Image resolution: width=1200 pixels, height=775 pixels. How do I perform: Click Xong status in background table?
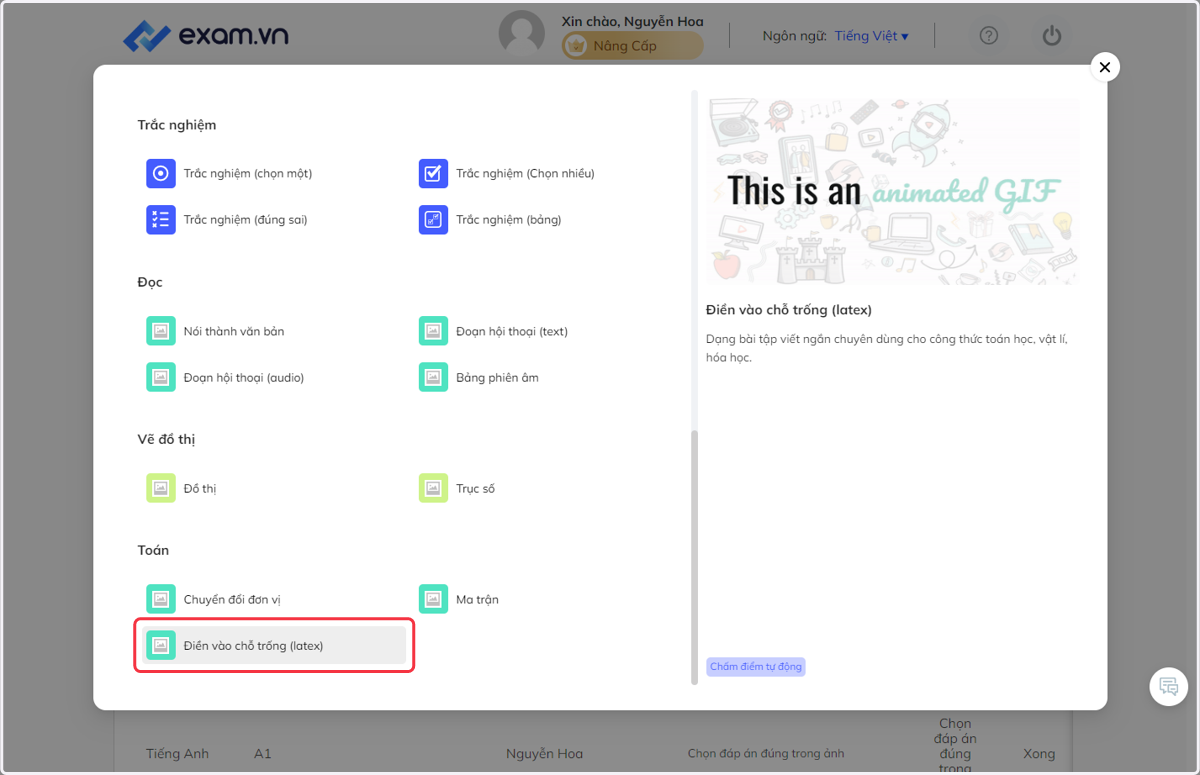point(1039,753)
